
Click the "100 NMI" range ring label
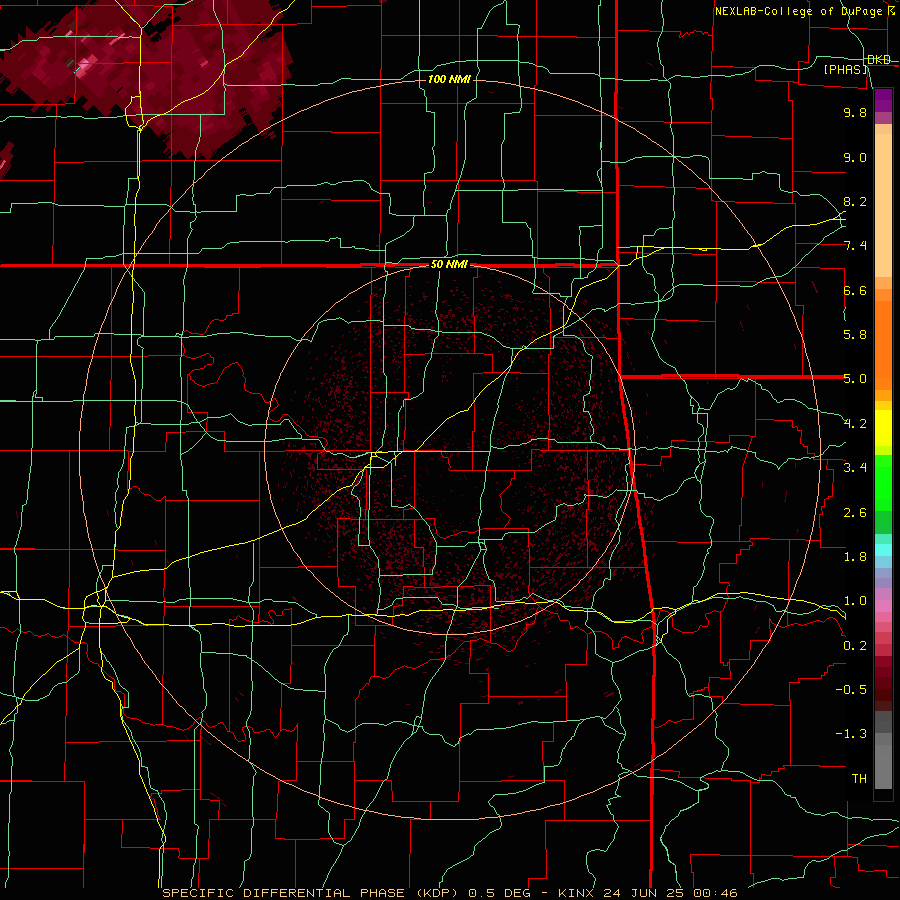click(449, 79)
